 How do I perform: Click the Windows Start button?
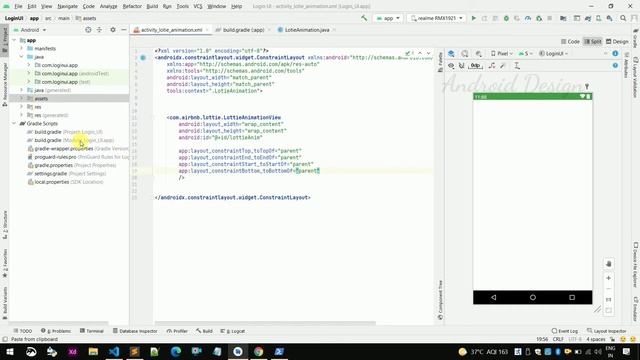click(10, 351)
